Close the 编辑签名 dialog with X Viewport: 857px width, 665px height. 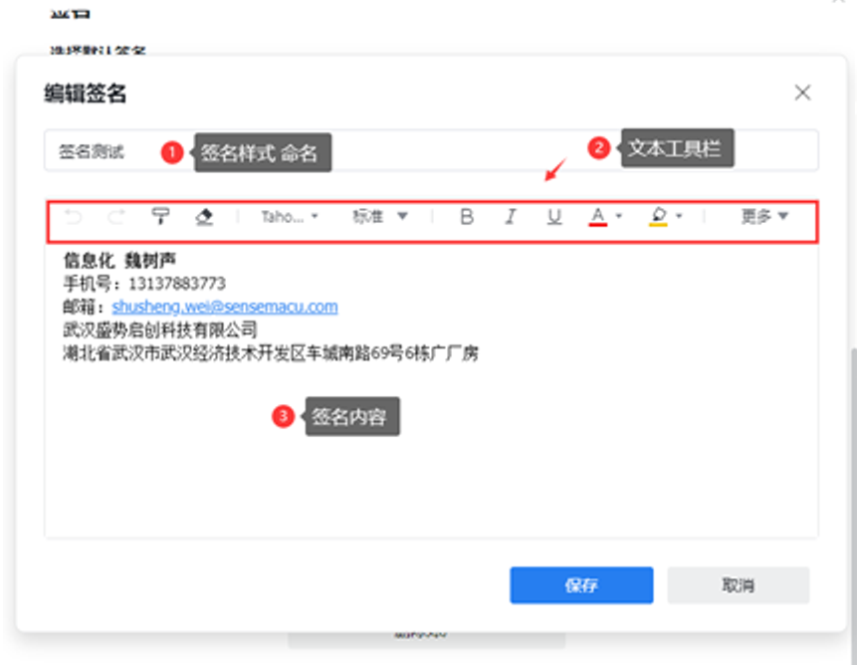coord(802,92)
